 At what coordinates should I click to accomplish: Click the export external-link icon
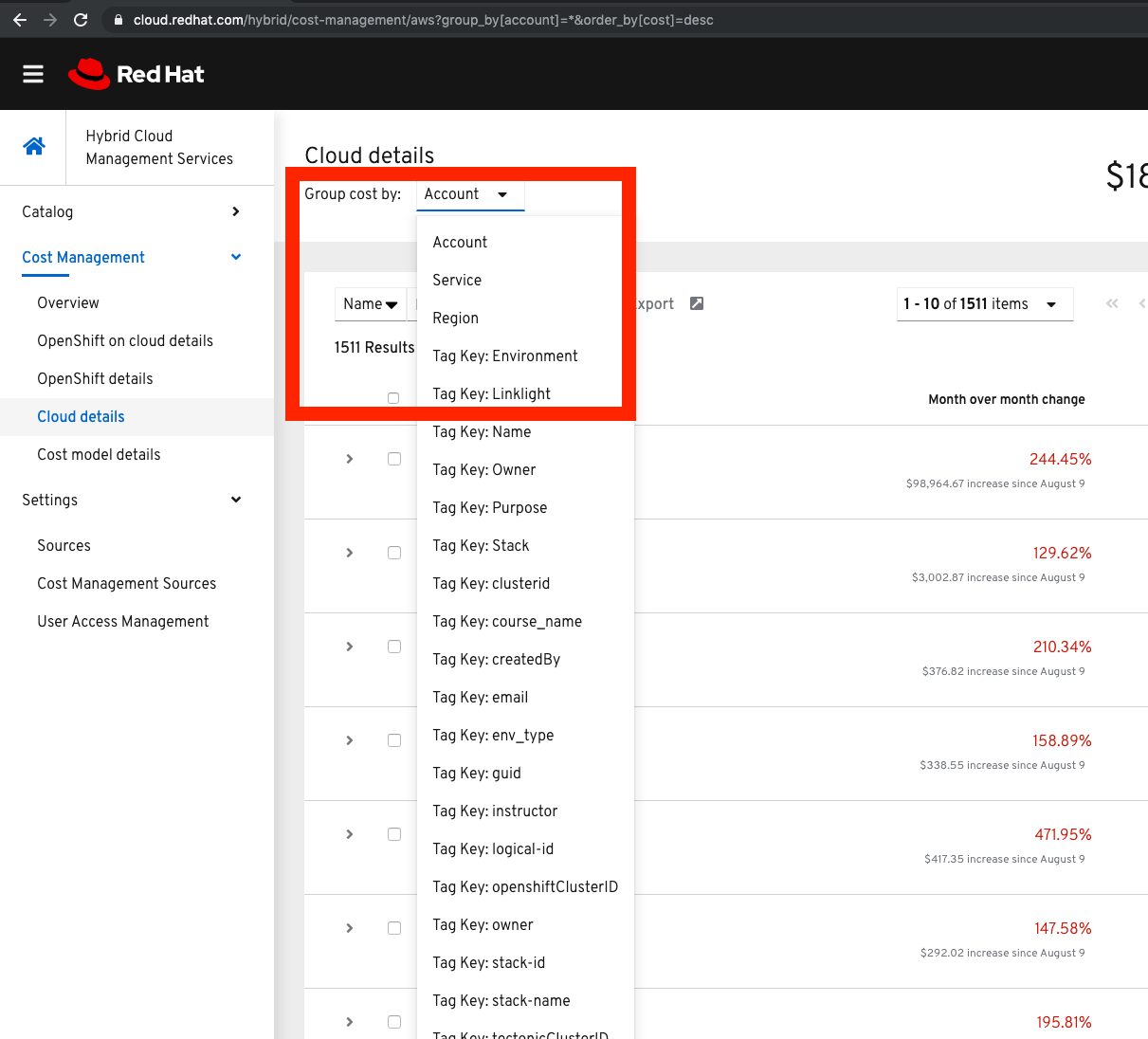pyautogui.click(x=697, y=303)
